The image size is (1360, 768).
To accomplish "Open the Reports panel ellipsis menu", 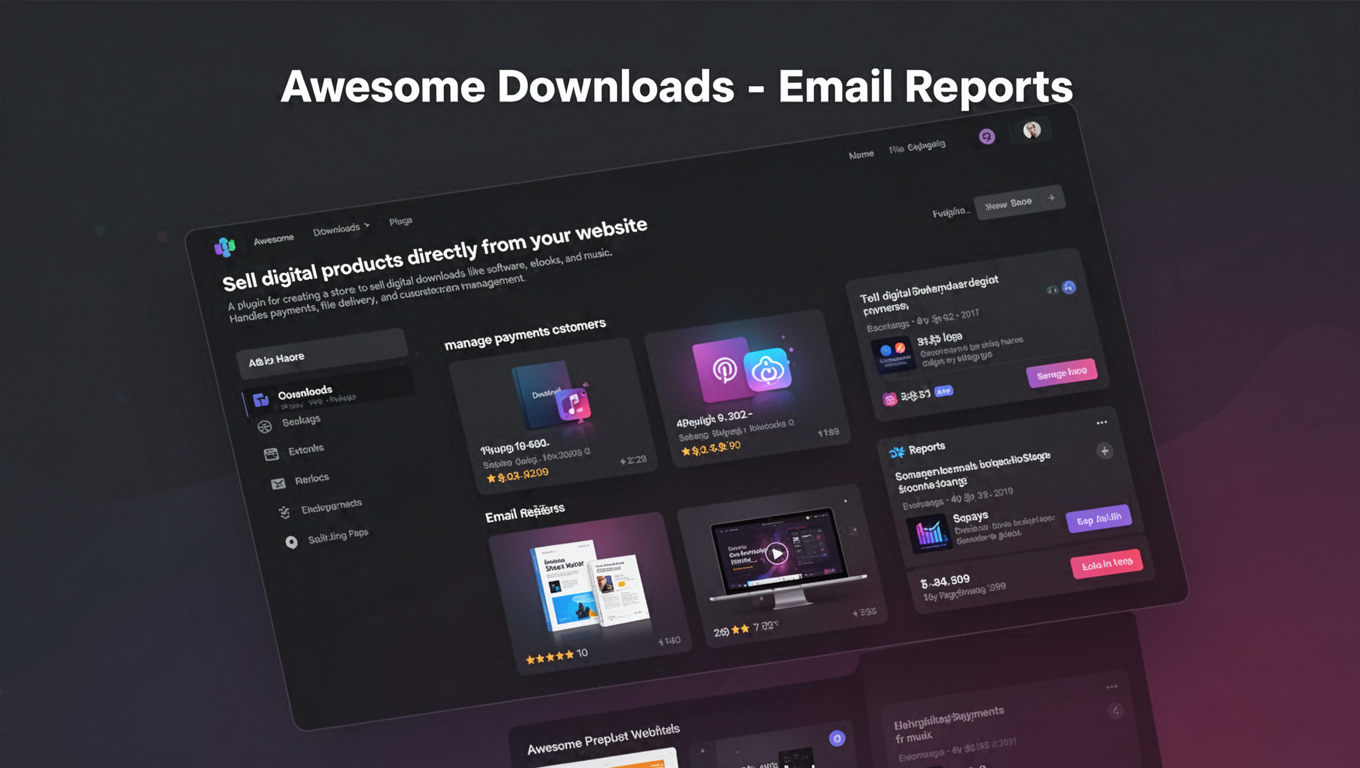I will (x=1103, y=422).
